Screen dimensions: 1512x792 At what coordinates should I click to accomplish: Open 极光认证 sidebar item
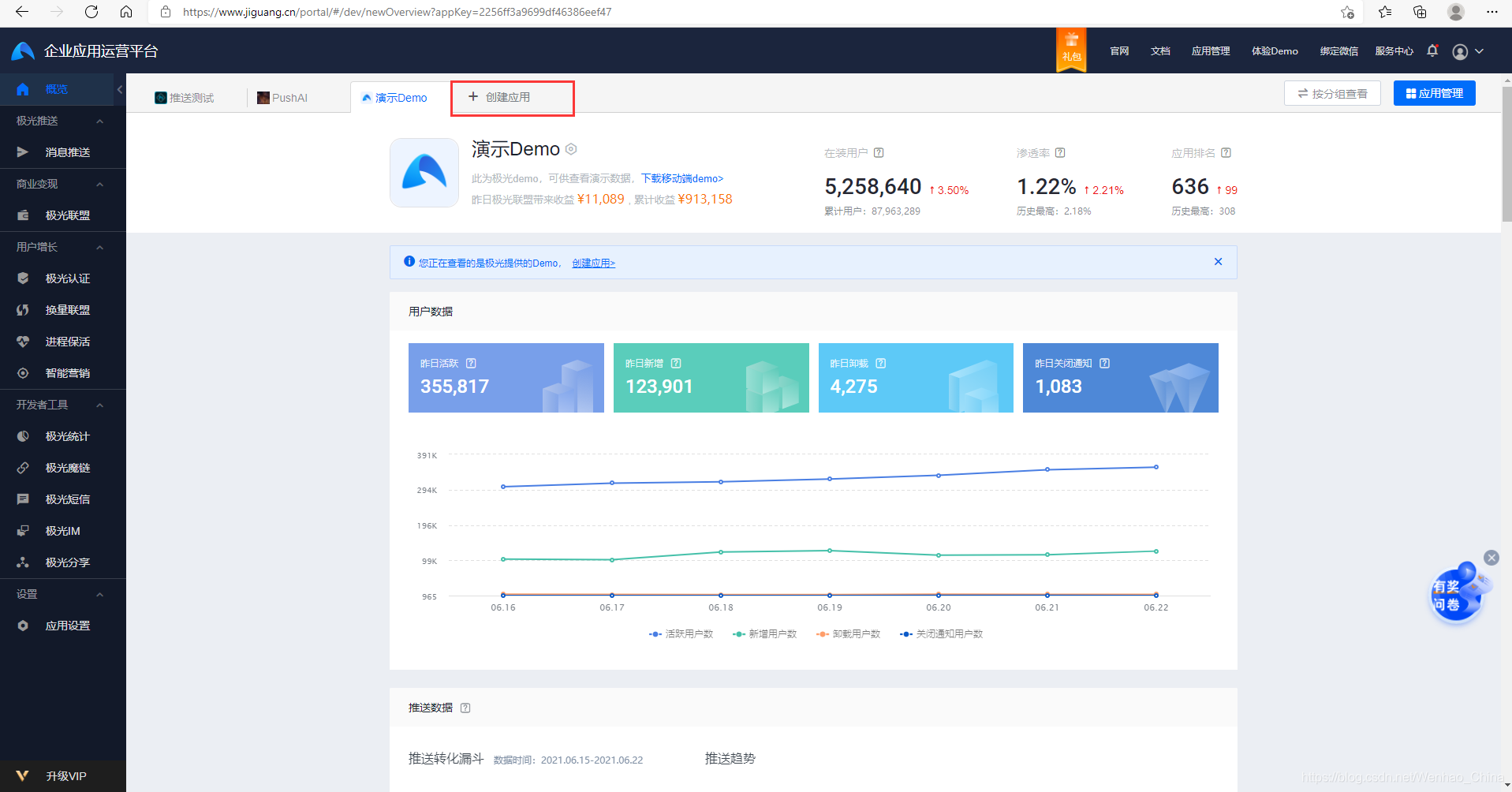[63, 278]
